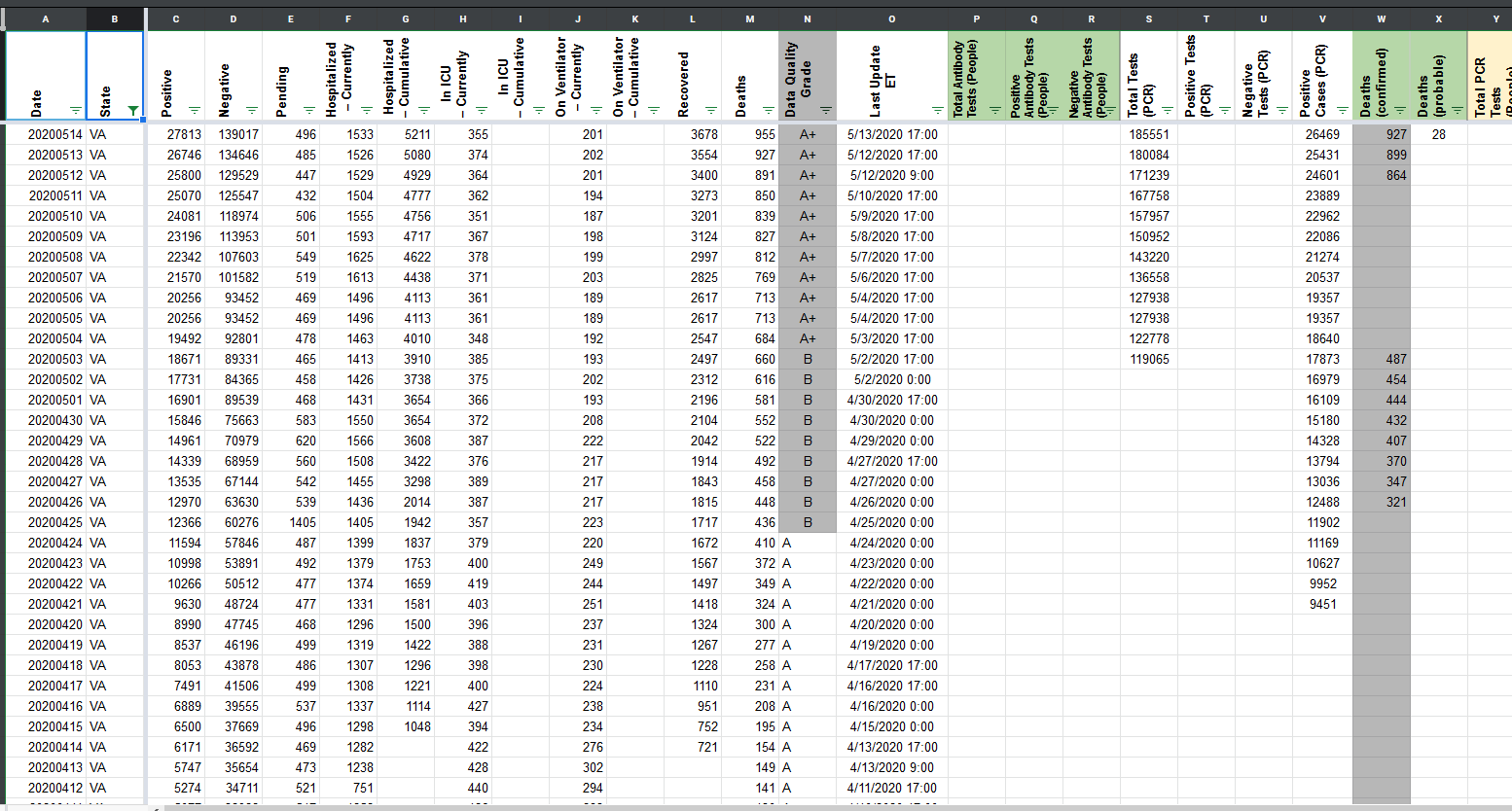The image size is (1512, 811).
Task: Click the Last Update ET header cell
Action: [x=892, y=75]
